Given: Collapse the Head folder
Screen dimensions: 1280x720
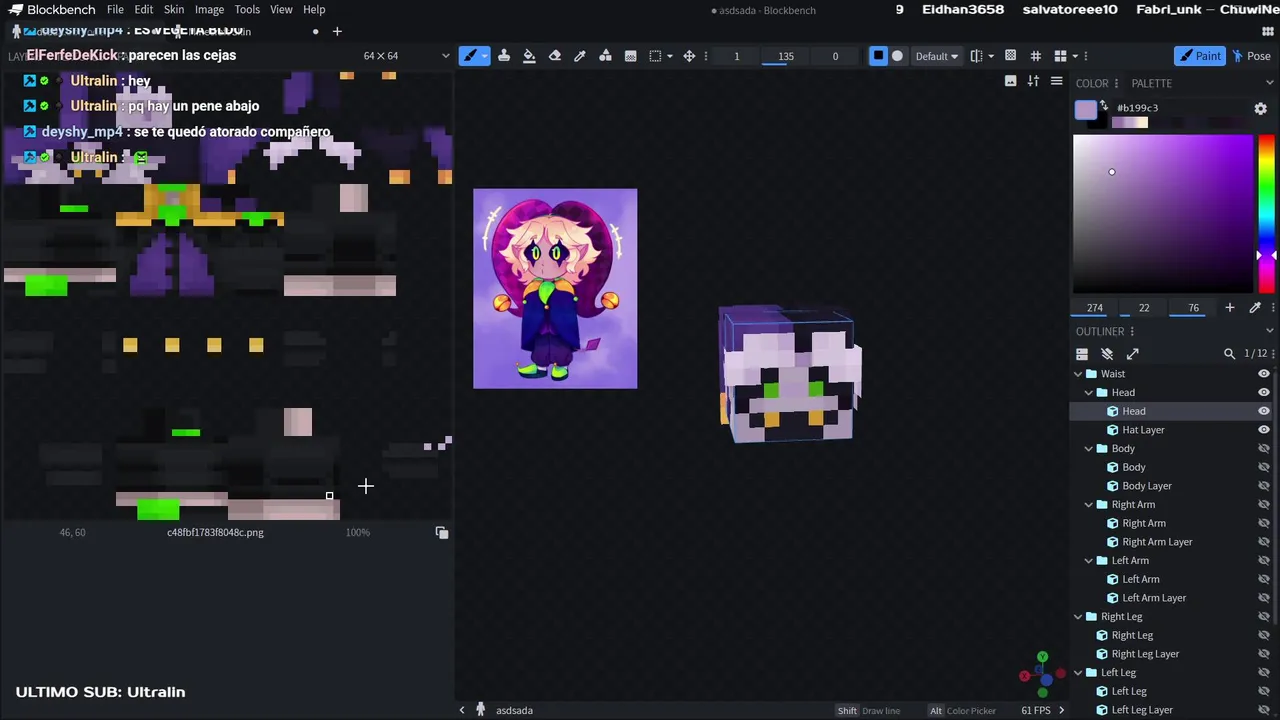Looking at the screenshot, I should (1089, 393).
